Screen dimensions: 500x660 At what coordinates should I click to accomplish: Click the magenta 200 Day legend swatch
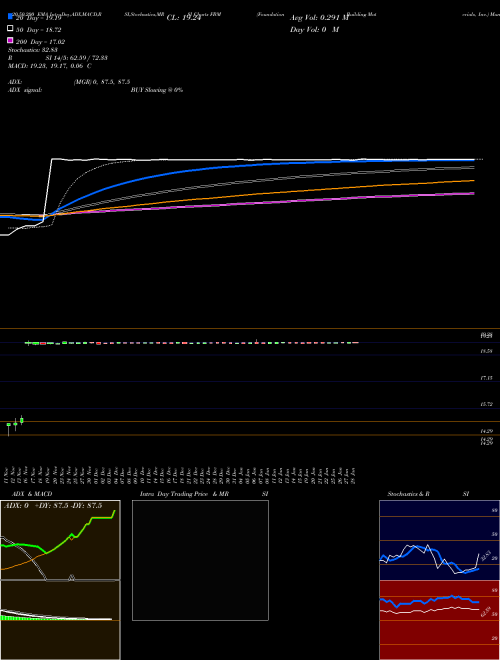pyautogui.click(x=10, y=40)
